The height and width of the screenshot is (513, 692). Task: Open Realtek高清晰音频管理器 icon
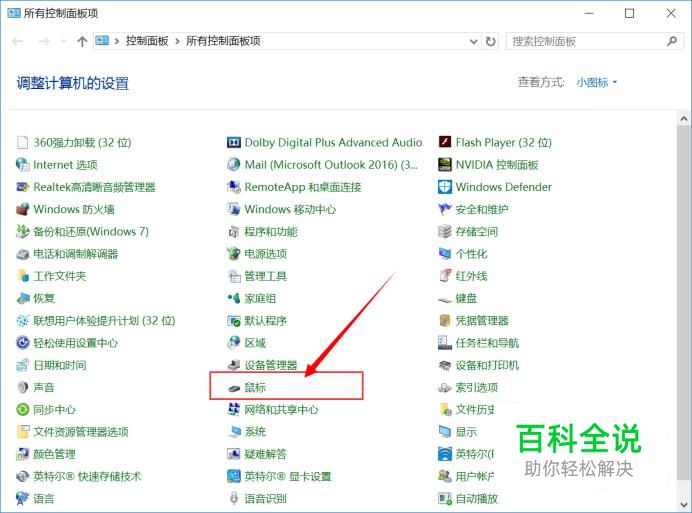[x=22, y=187]
